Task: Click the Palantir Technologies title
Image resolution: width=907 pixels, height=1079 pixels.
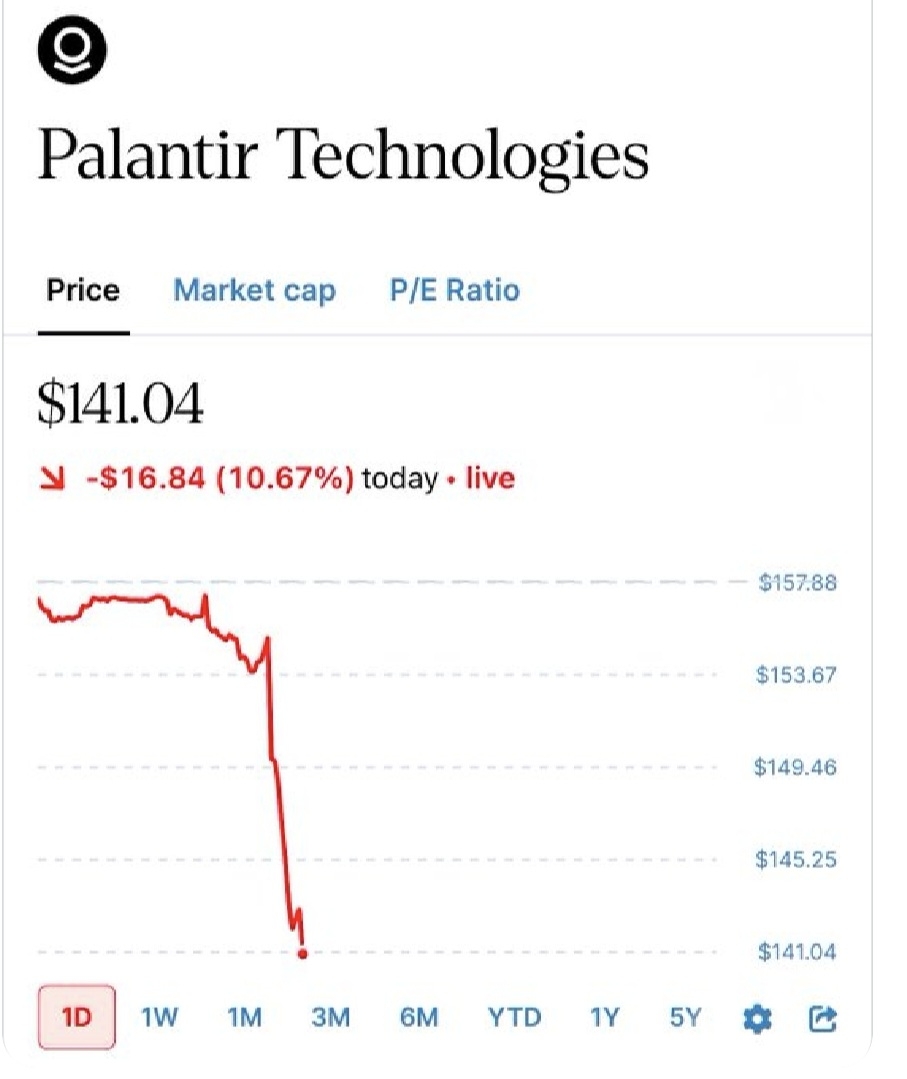Action: pyautogui.click(x=343, y=157)
